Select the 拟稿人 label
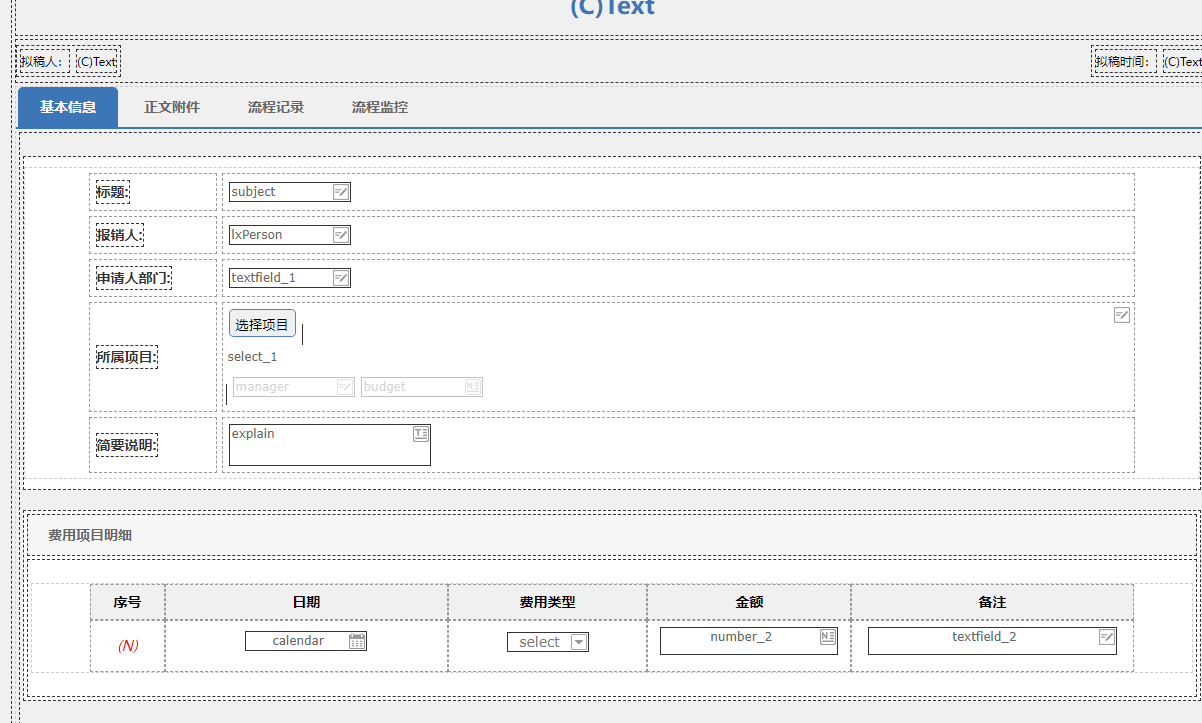 (43, 61)
